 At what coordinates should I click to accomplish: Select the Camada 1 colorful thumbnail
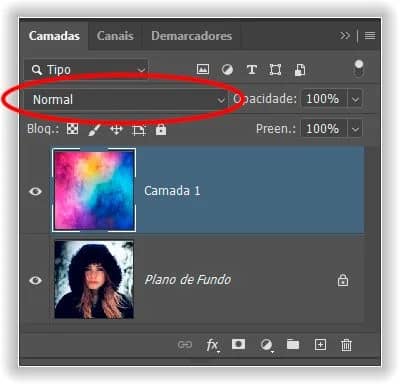click(94, 190)
